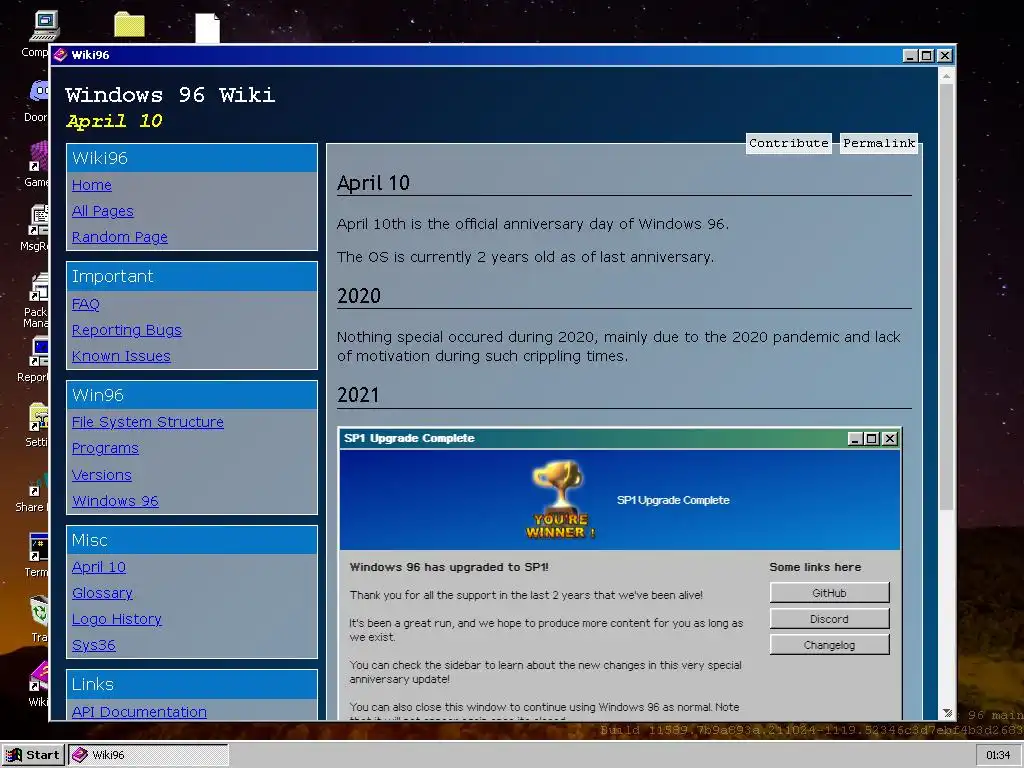Open a Random Page link
The width and height of the screenshot is (1024, 768).
pyautogui.click(x=120, y=237)
